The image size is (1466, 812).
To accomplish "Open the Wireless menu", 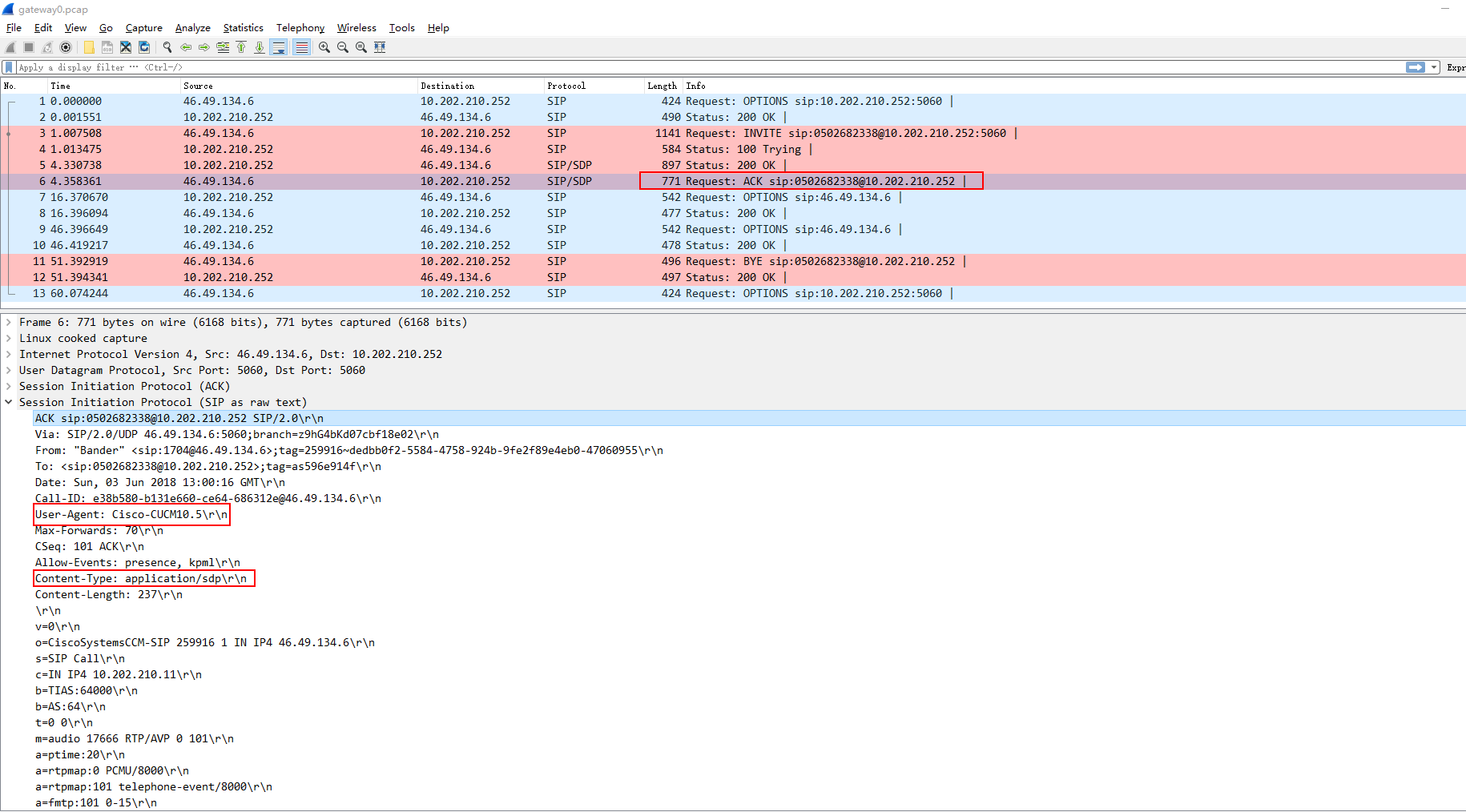I will [x=356, y=27].
